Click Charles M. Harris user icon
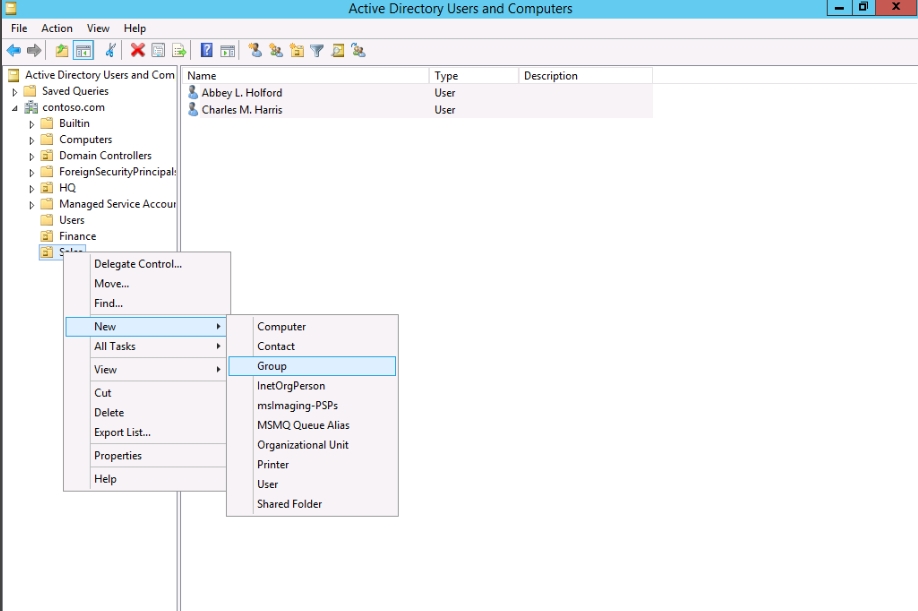Screen dimensions: 918x611 coord(193,109)
